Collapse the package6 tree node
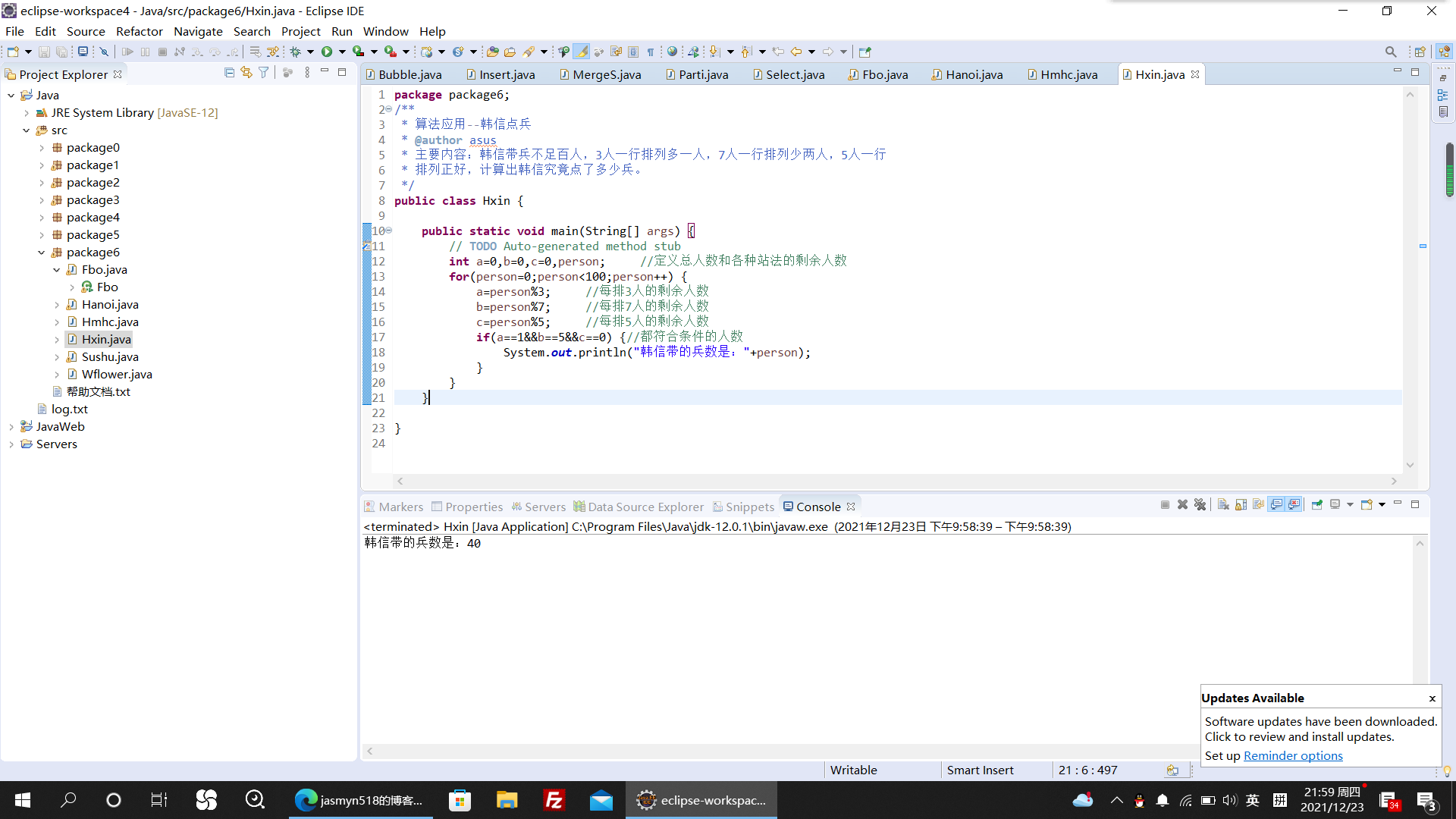Viewport: 1456px width, 819px height. tap(42, 253)
